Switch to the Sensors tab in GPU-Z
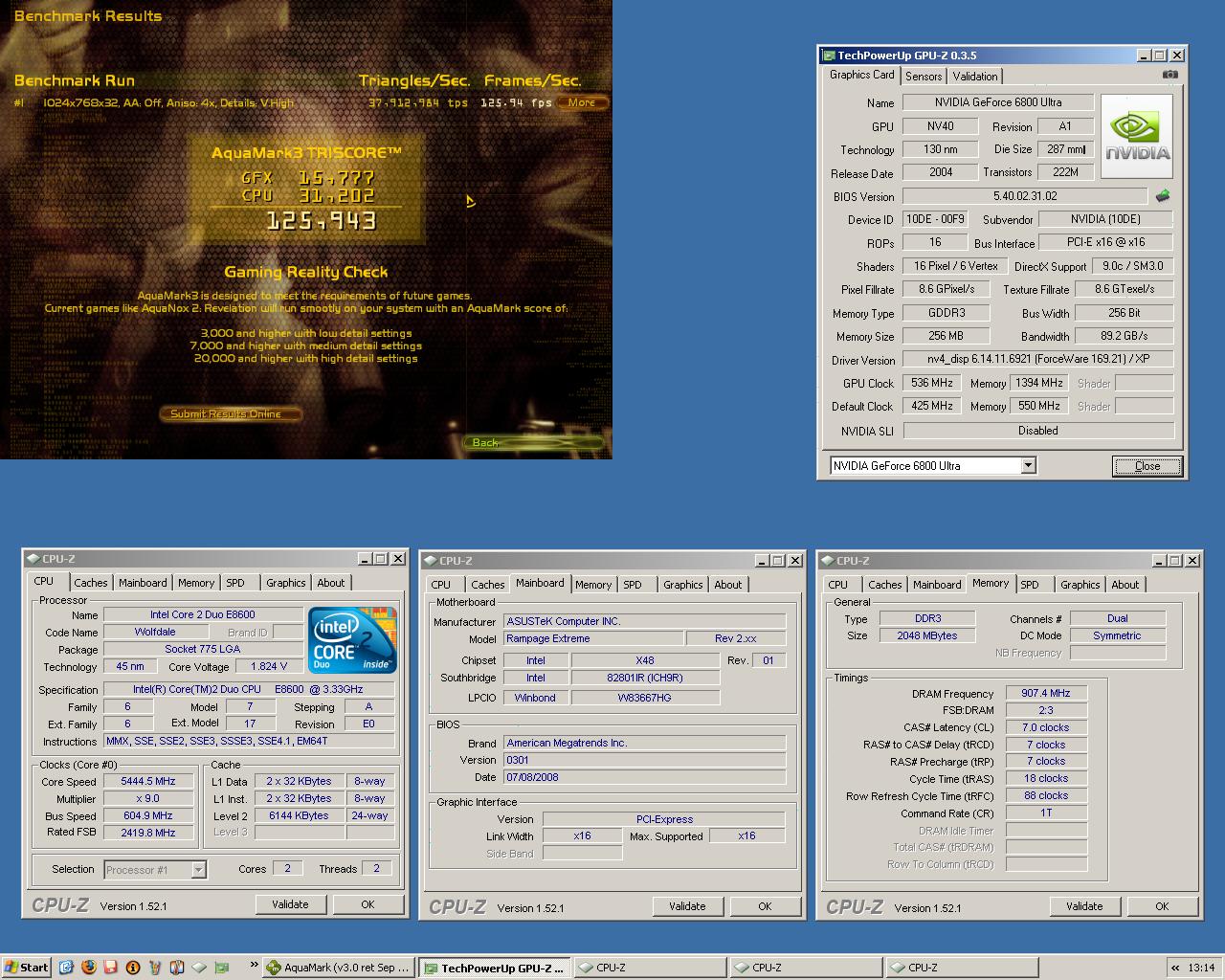This screenshot has width=1225, height=980. [924, 77]
